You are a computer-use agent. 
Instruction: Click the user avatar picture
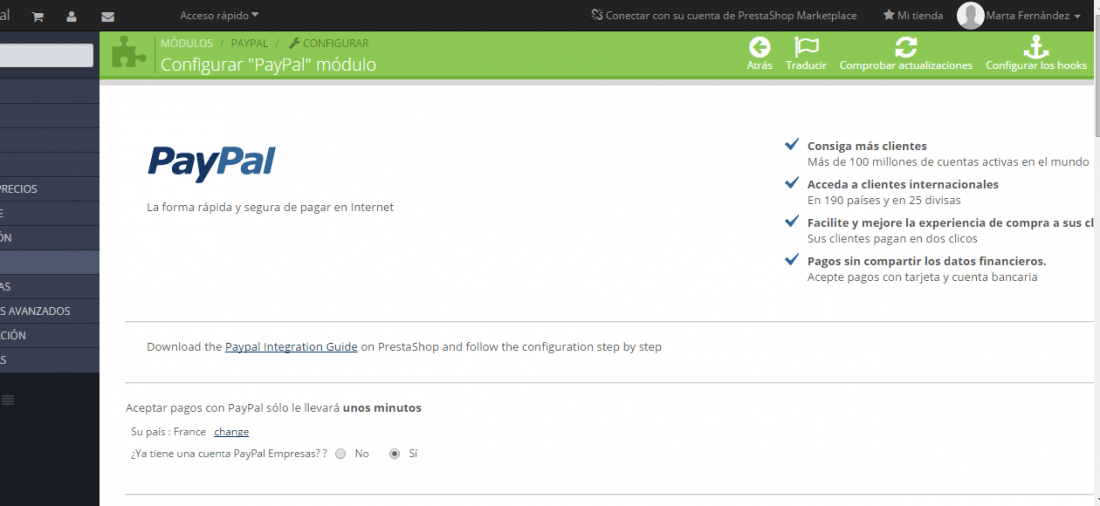click(970, 15)
